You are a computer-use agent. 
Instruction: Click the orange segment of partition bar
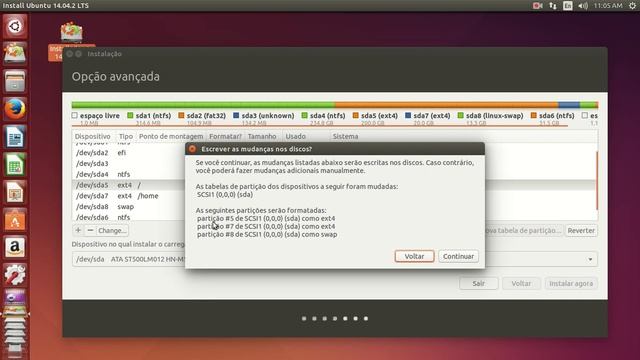[446, 105]
